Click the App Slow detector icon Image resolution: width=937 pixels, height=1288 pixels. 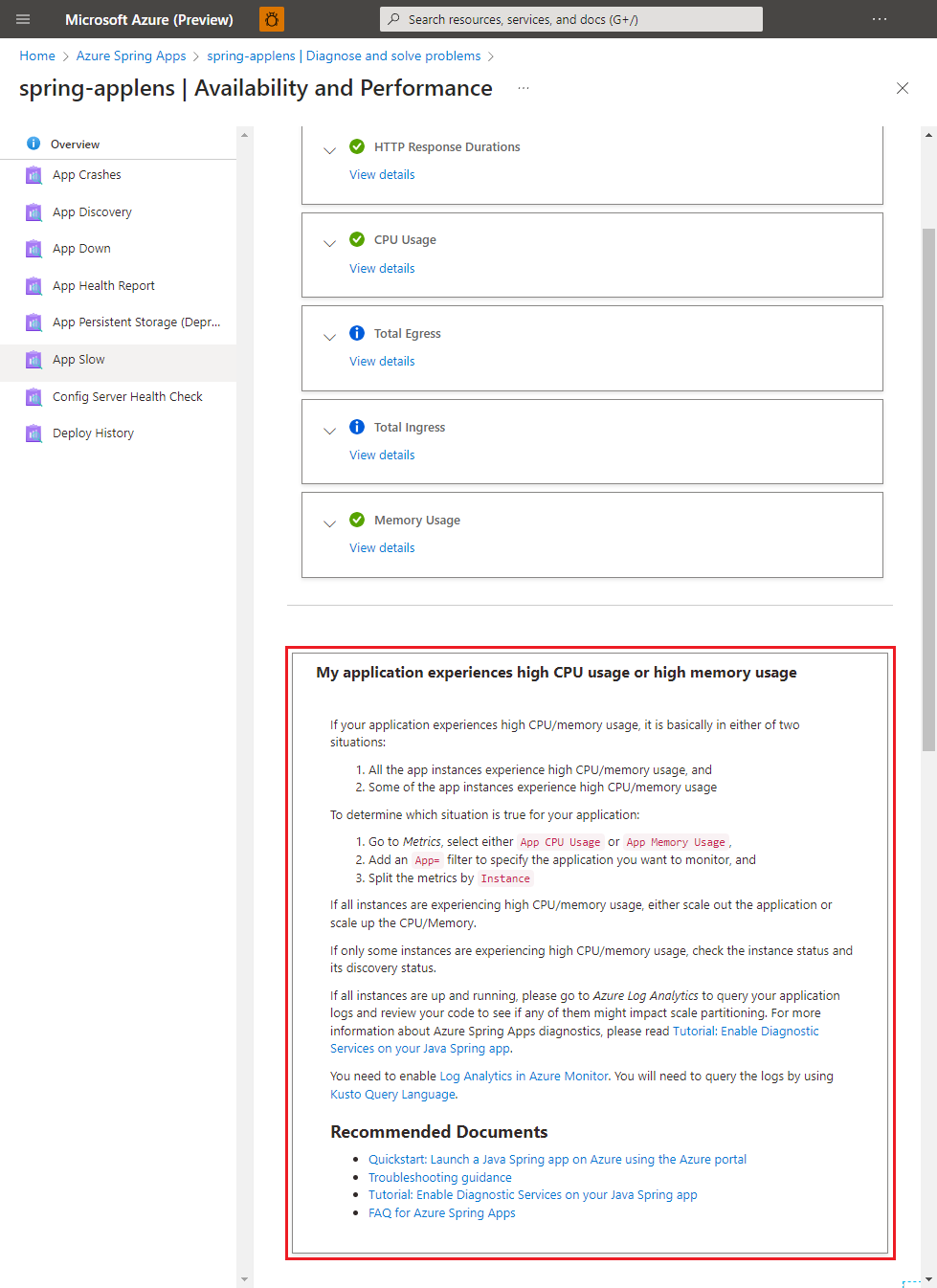point(33,360)
